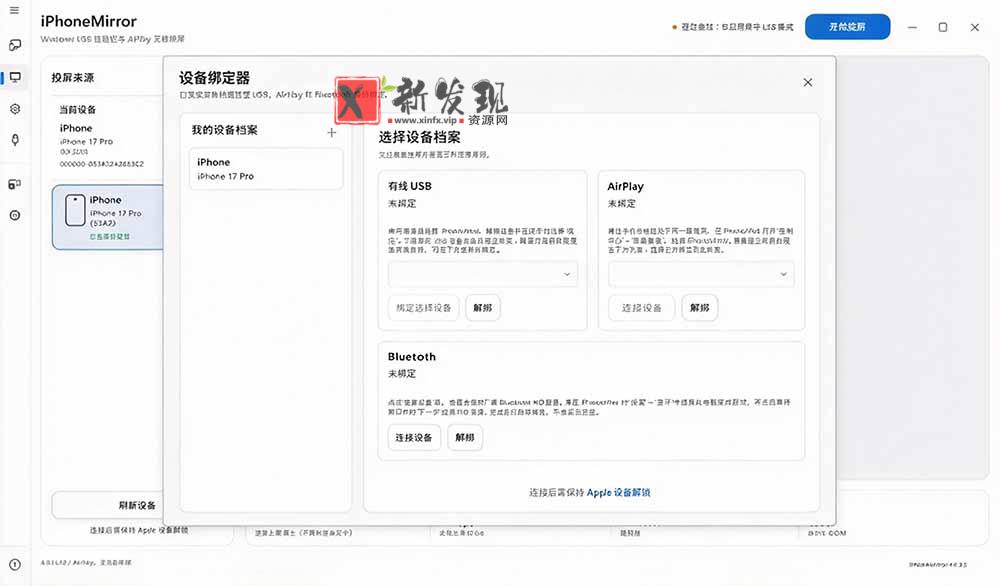1000x586 pixels.
Task: Click the phone icon on iPhone card
Action: point(75,210)
